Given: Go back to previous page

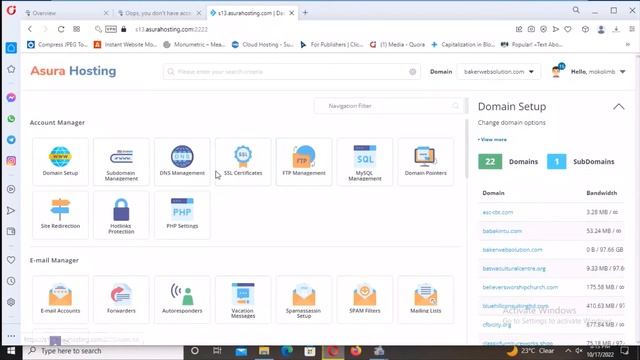Looking at the screenshot, I should [x=30, y=29].
